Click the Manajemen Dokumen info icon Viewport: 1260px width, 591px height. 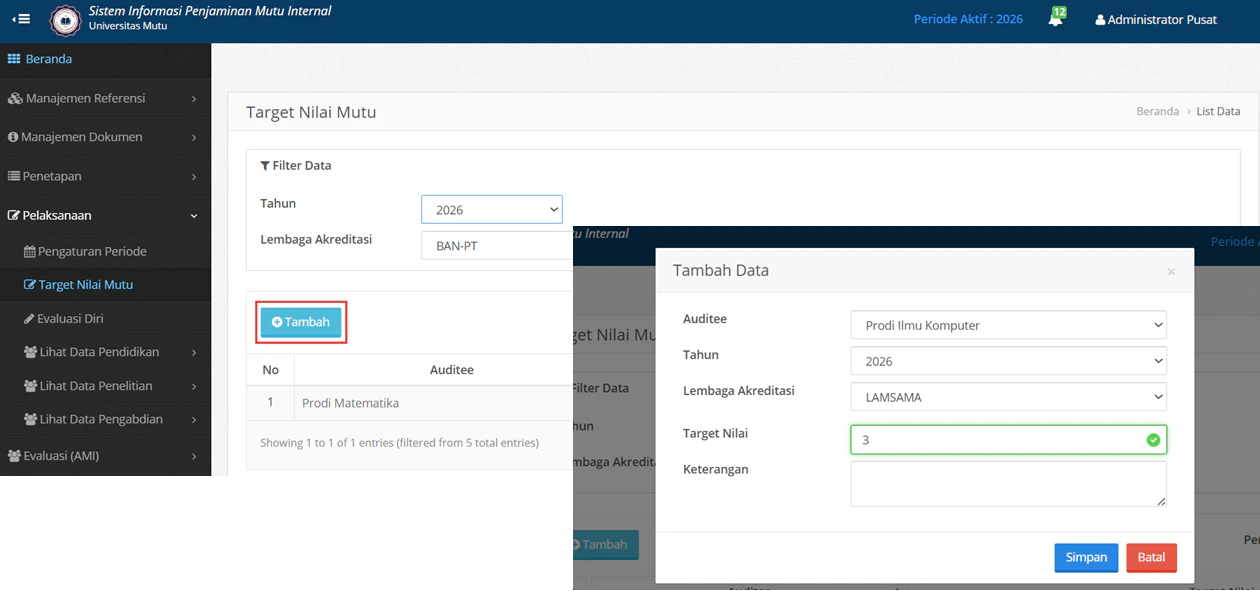pos(13,137)
